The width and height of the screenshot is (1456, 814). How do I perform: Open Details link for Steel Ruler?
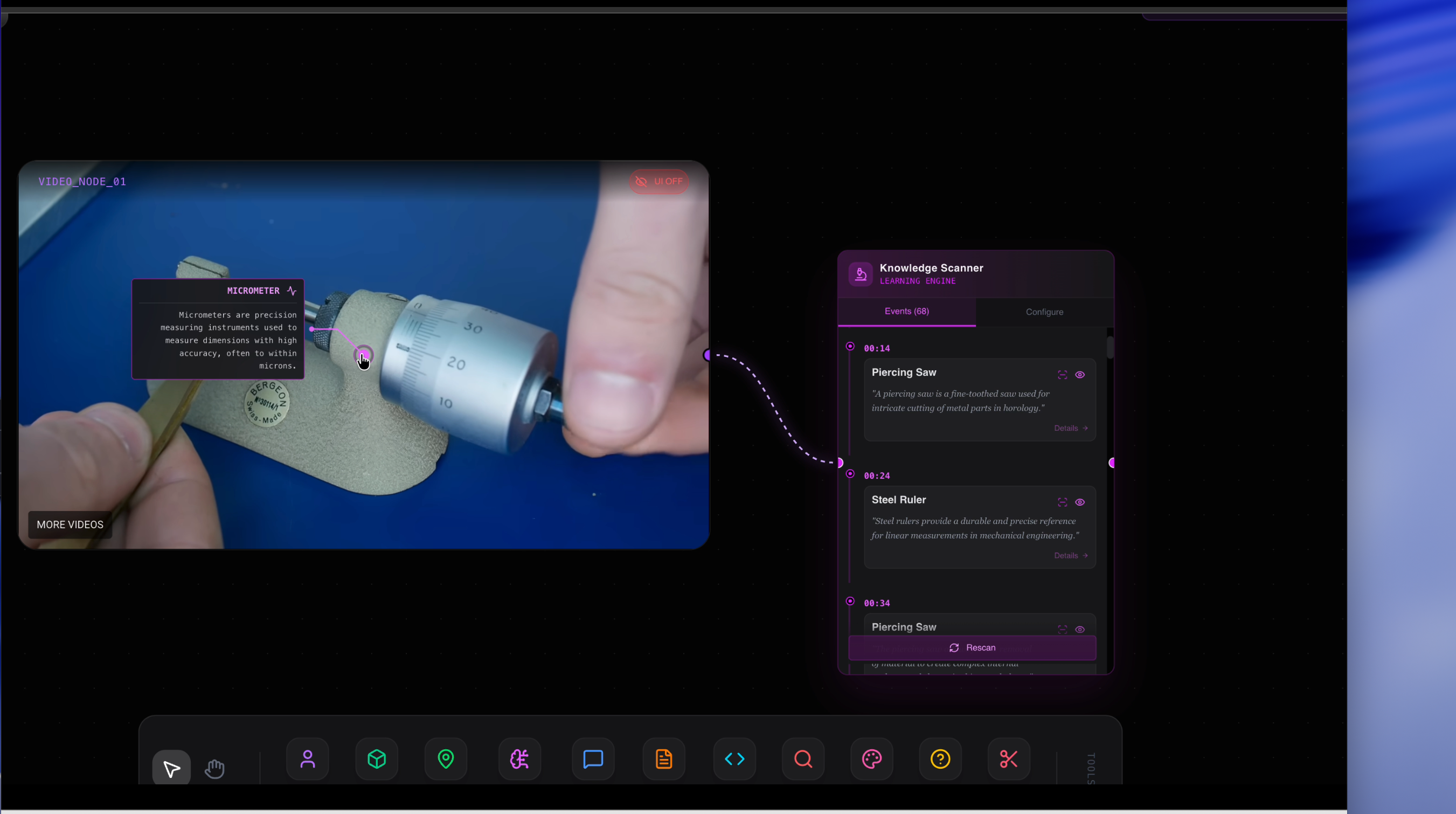[x=1071, y=556]
